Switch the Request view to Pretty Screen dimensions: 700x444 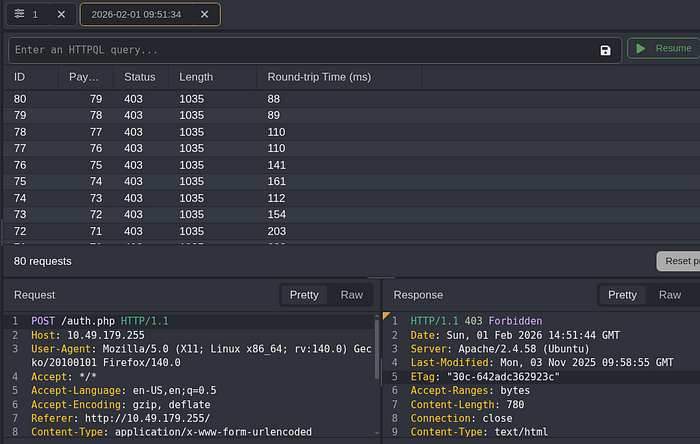click(x=304, y=295)
